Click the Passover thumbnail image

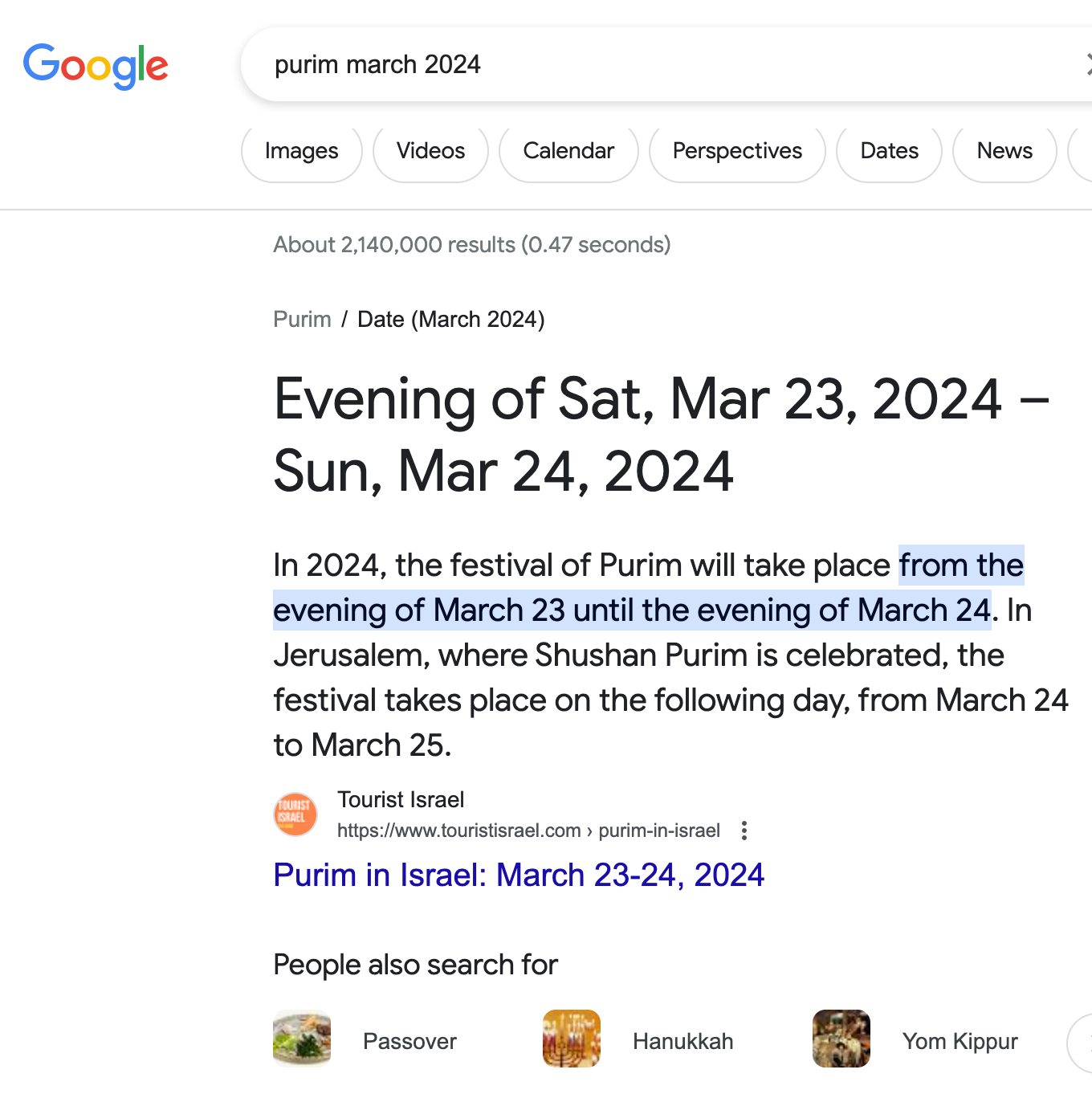pyautogui.click(x=302, y=1039)
